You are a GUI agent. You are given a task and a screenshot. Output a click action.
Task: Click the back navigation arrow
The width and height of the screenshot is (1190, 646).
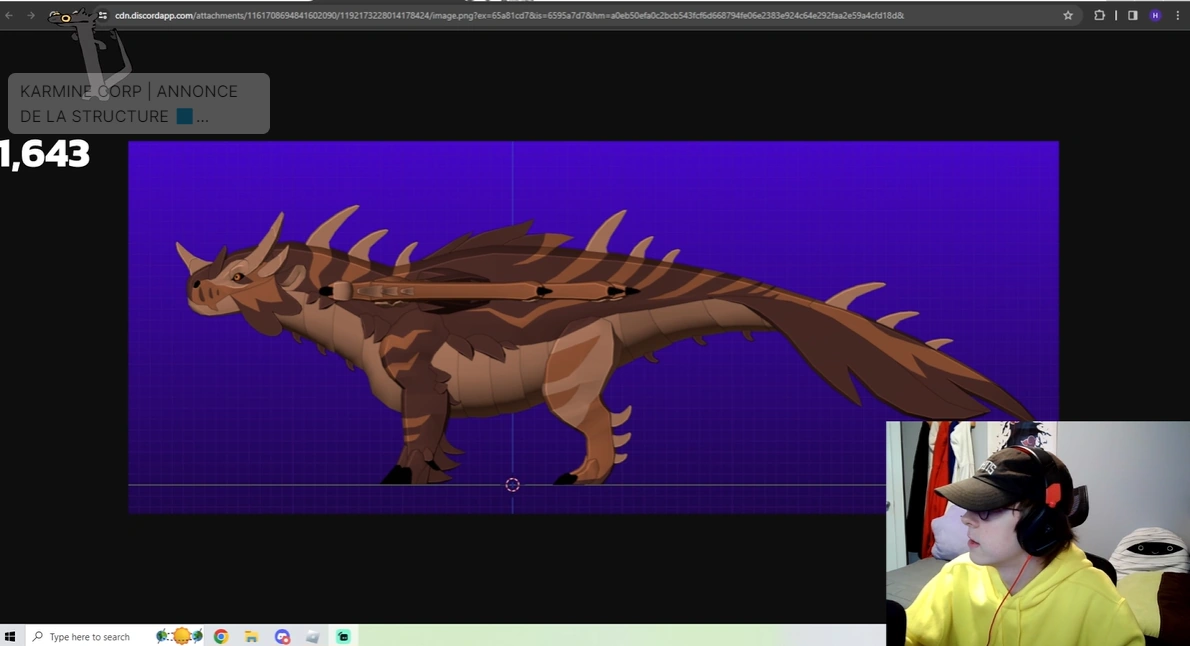[x=10, y=15]
